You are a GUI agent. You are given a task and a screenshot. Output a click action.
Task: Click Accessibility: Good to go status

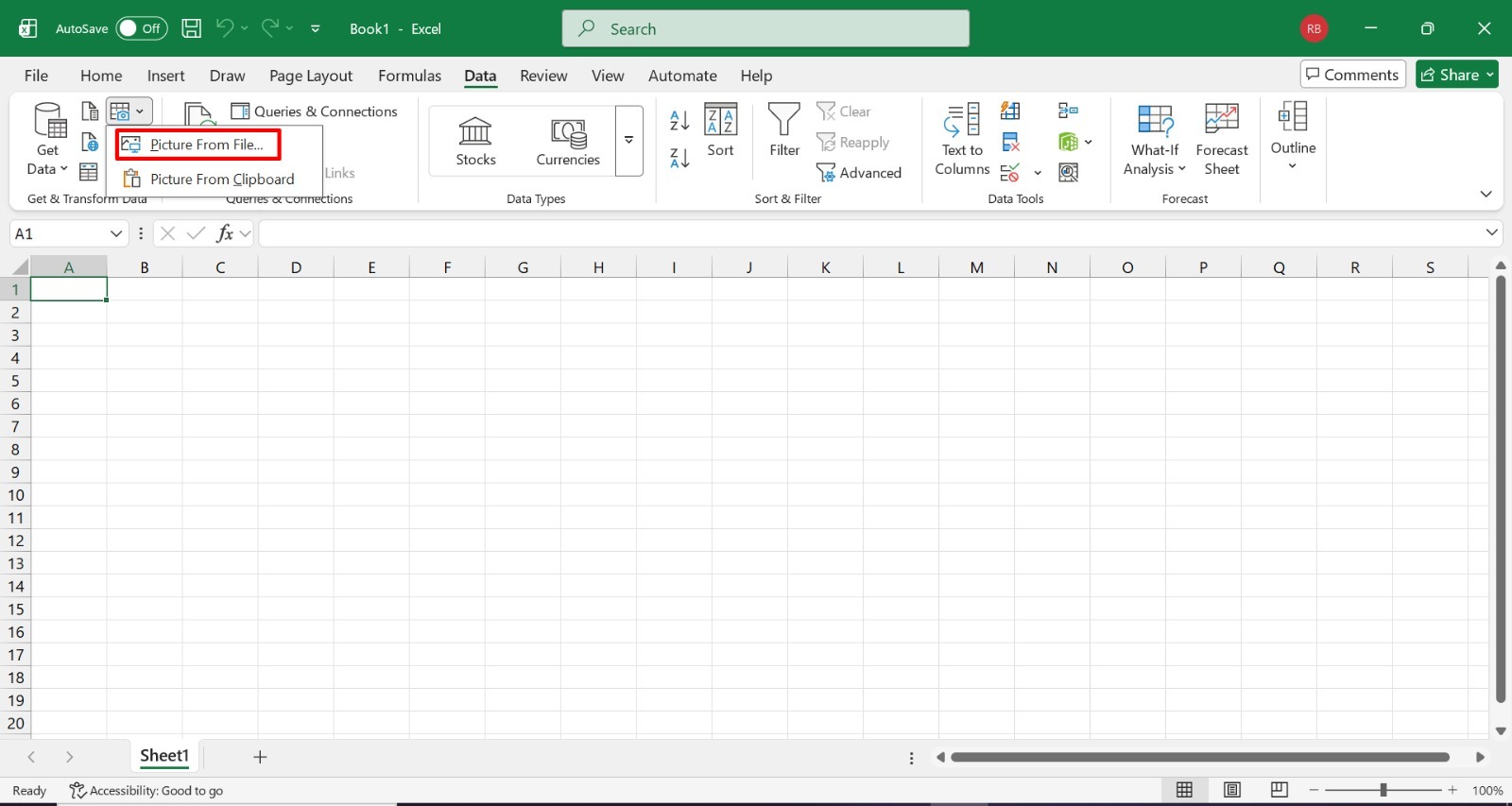point(146,791)
